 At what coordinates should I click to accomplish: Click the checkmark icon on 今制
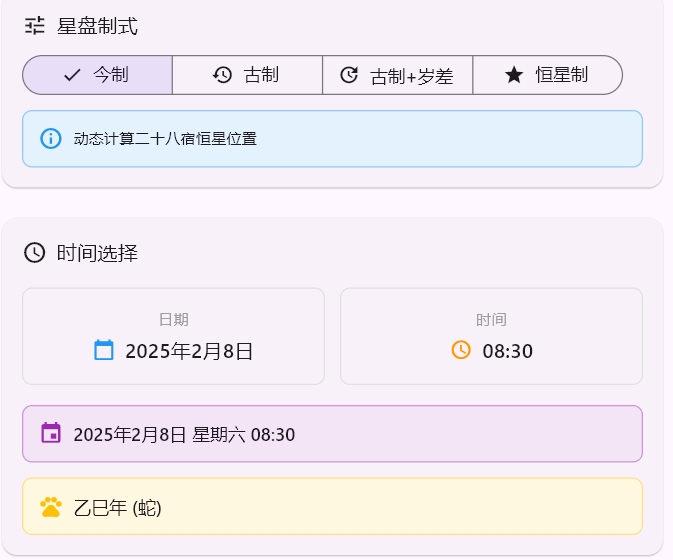pyautogui.click(x=72, y=75)
